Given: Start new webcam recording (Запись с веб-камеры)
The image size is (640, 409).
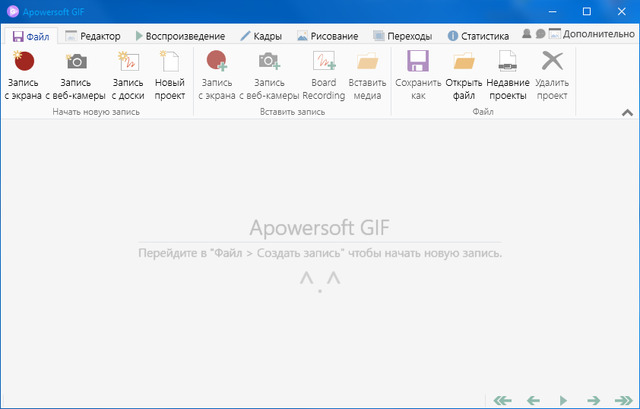Looking at the screenshot, I should (x=76, y=76).
